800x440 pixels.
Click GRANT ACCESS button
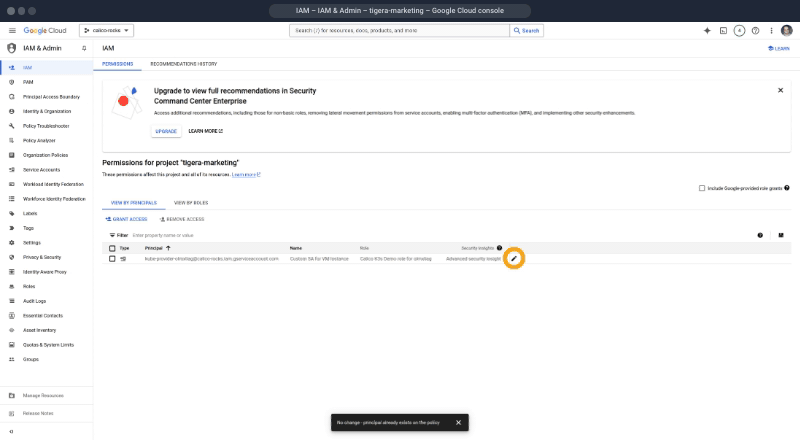tap(126, 219)
